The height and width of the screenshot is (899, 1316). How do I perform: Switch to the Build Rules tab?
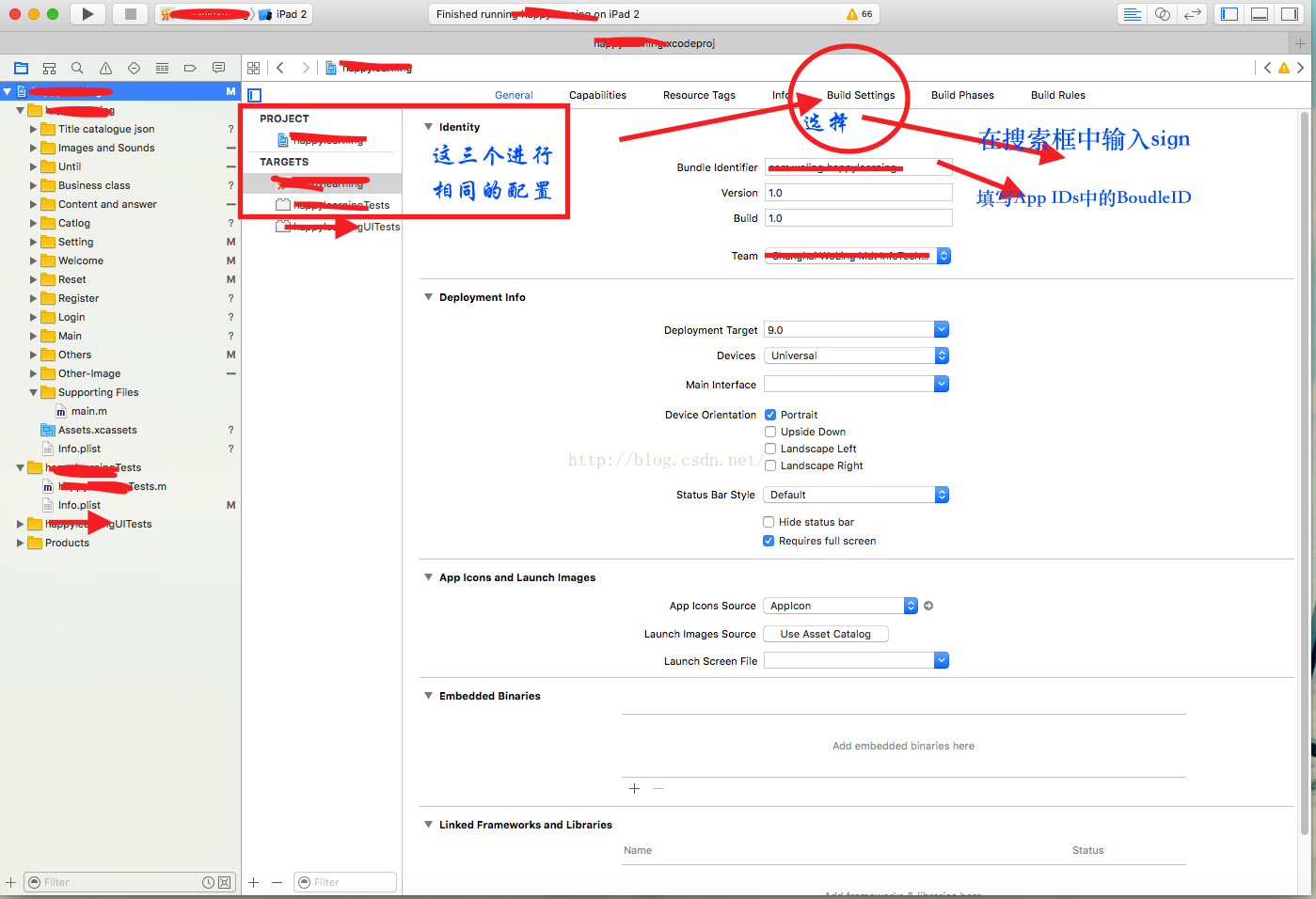[x=1058, y=95]
